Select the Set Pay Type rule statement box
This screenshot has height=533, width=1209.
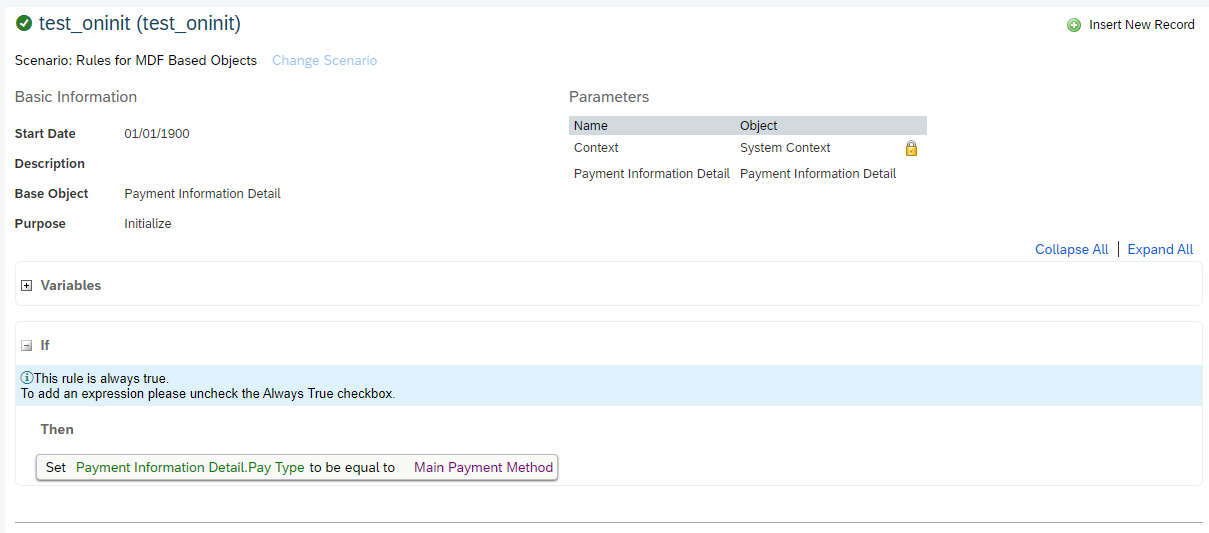point(297,467)
